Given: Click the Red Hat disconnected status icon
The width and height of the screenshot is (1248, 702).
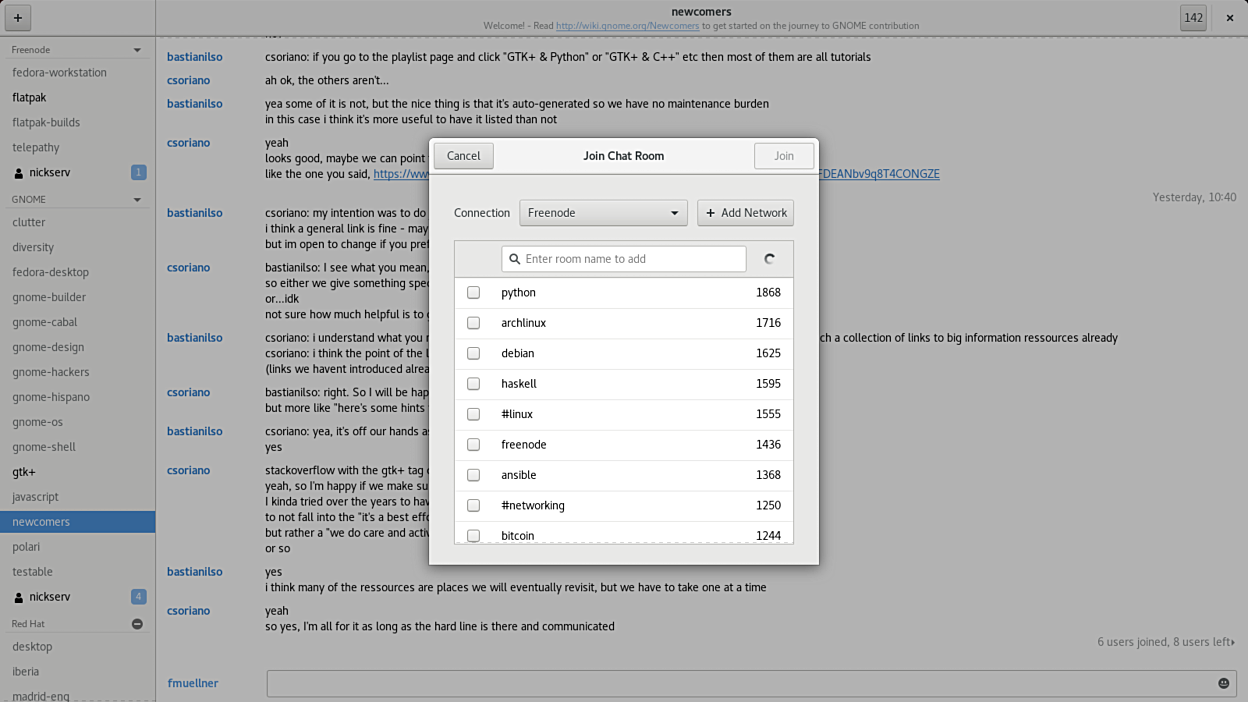Looking at the screenshot, I should (137, 624).
